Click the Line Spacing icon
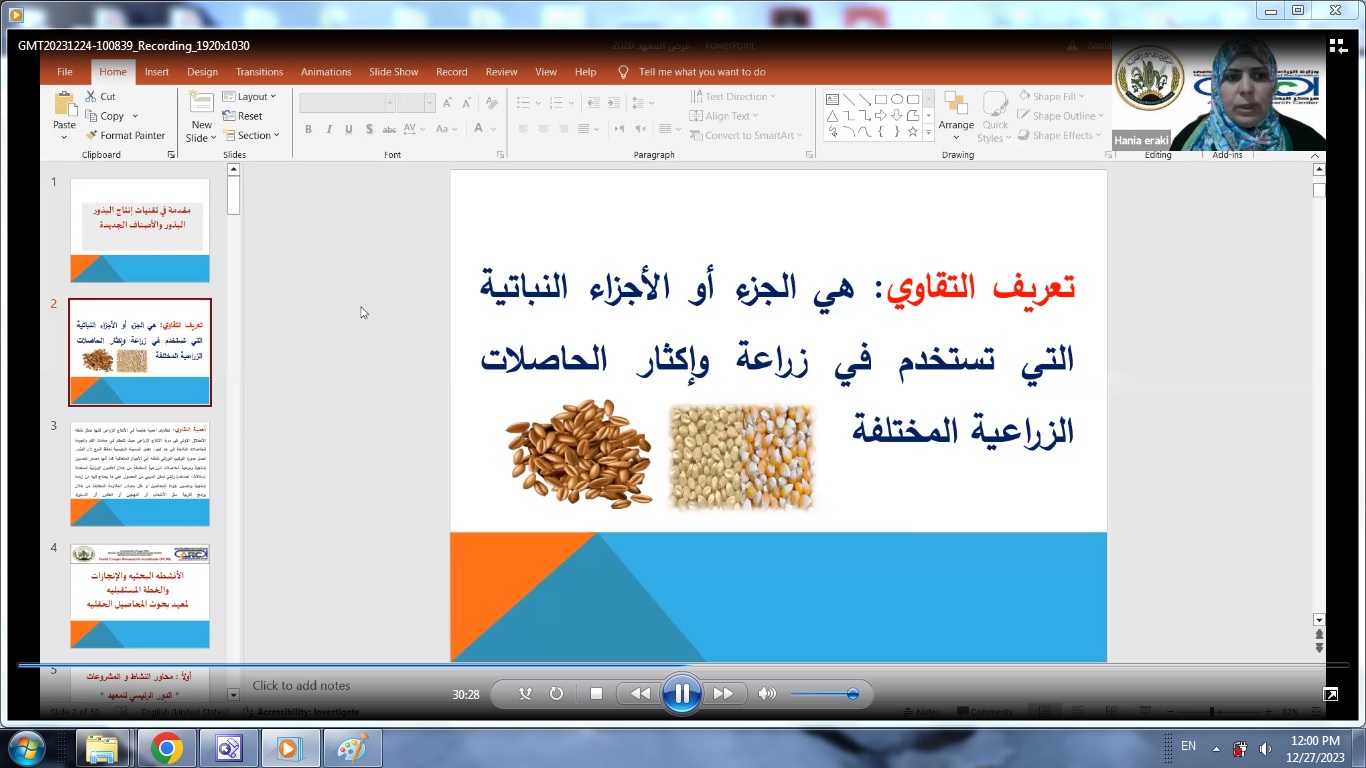The height and width of the screenshot is (768, 1366). click(x=639, y=103)
